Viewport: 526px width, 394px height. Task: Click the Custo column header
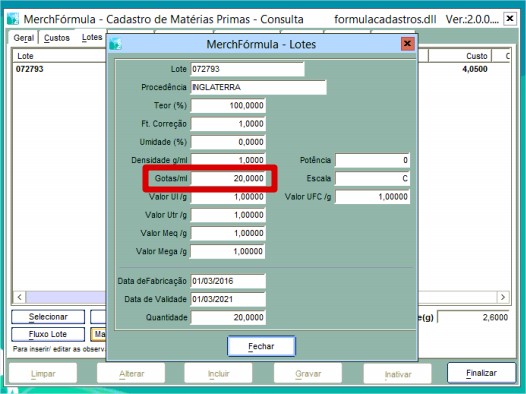point(460,56)
